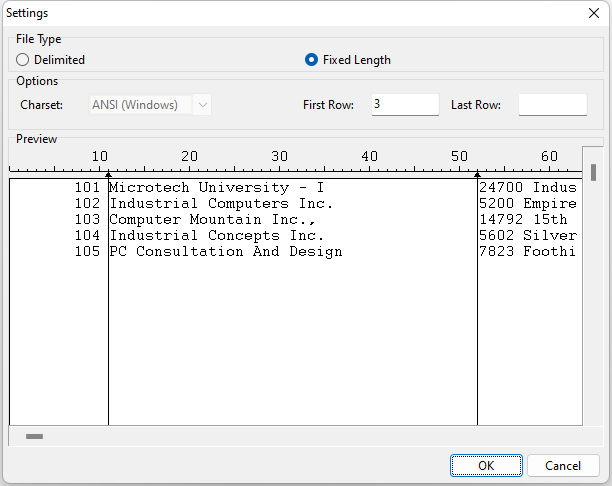Select the Delimited file type radio button

(23, 60)
